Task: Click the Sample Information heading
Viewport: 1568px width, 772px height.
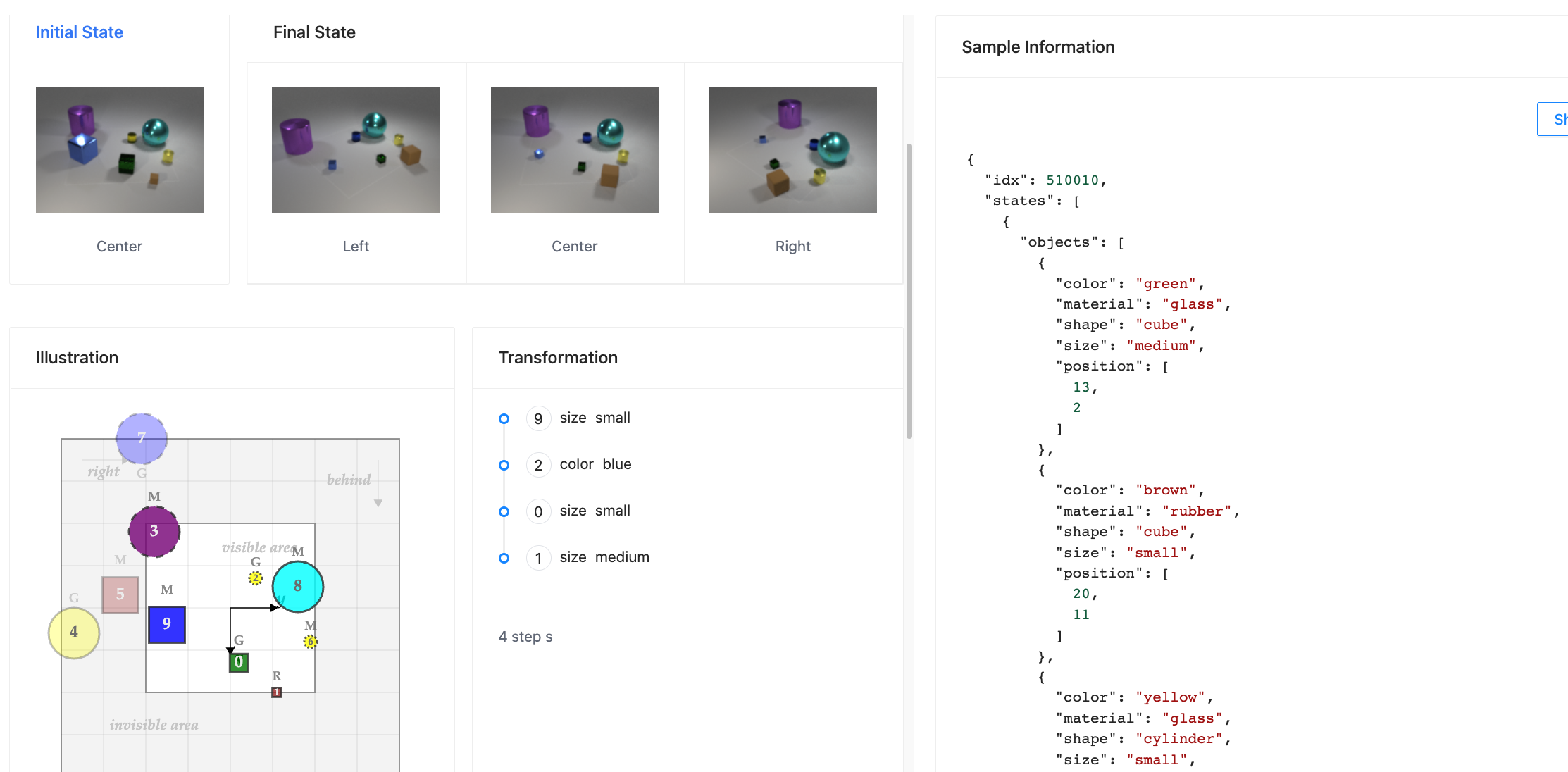Action: point(1038,47)
